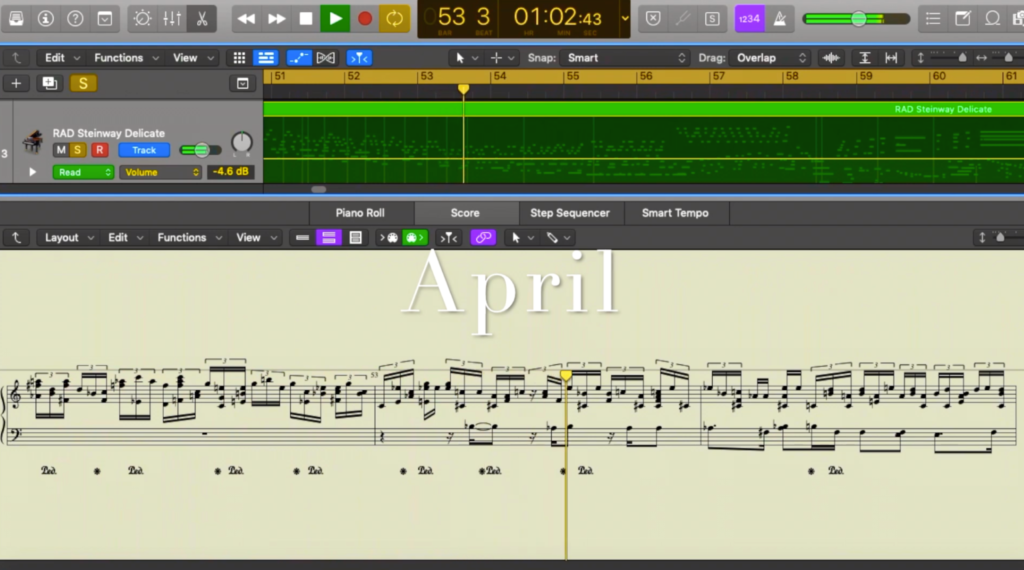Open the Library panel
The image size is (1024, 570).
[x=16, y=18]
